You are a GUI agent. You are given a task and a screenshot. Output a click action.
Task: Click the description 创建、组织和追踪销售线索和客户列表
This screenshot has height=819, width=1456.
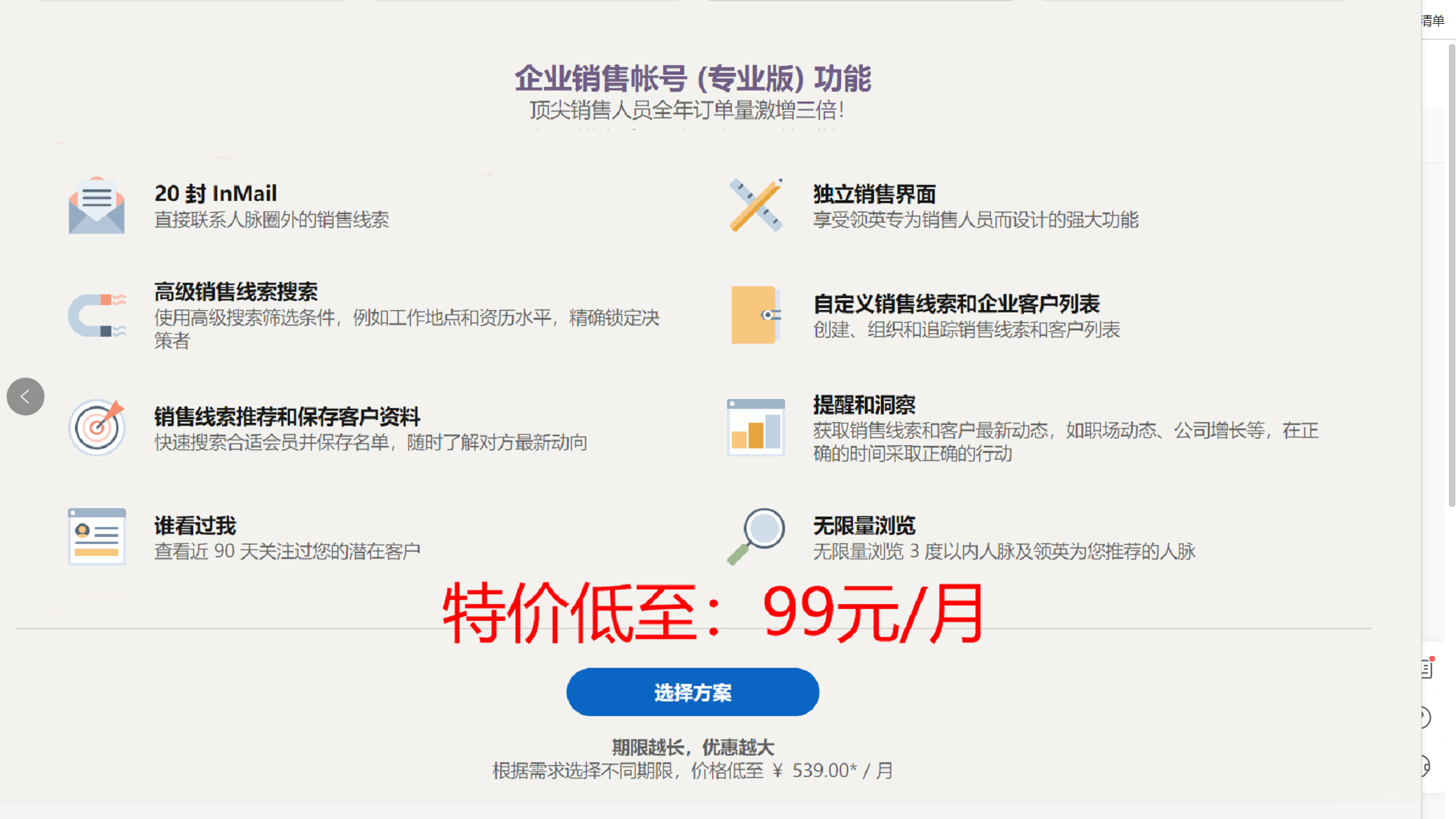tap(966, 330)
